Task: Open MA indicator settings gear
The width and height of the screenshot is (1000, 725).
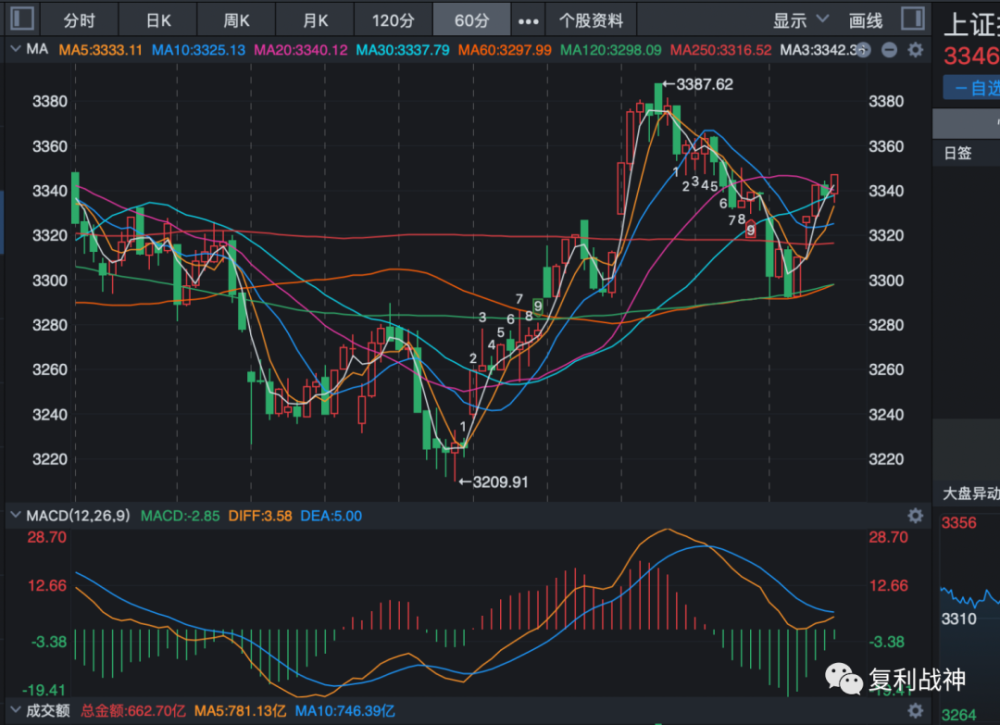Action: pyautogui.click(x=915, y=50)
